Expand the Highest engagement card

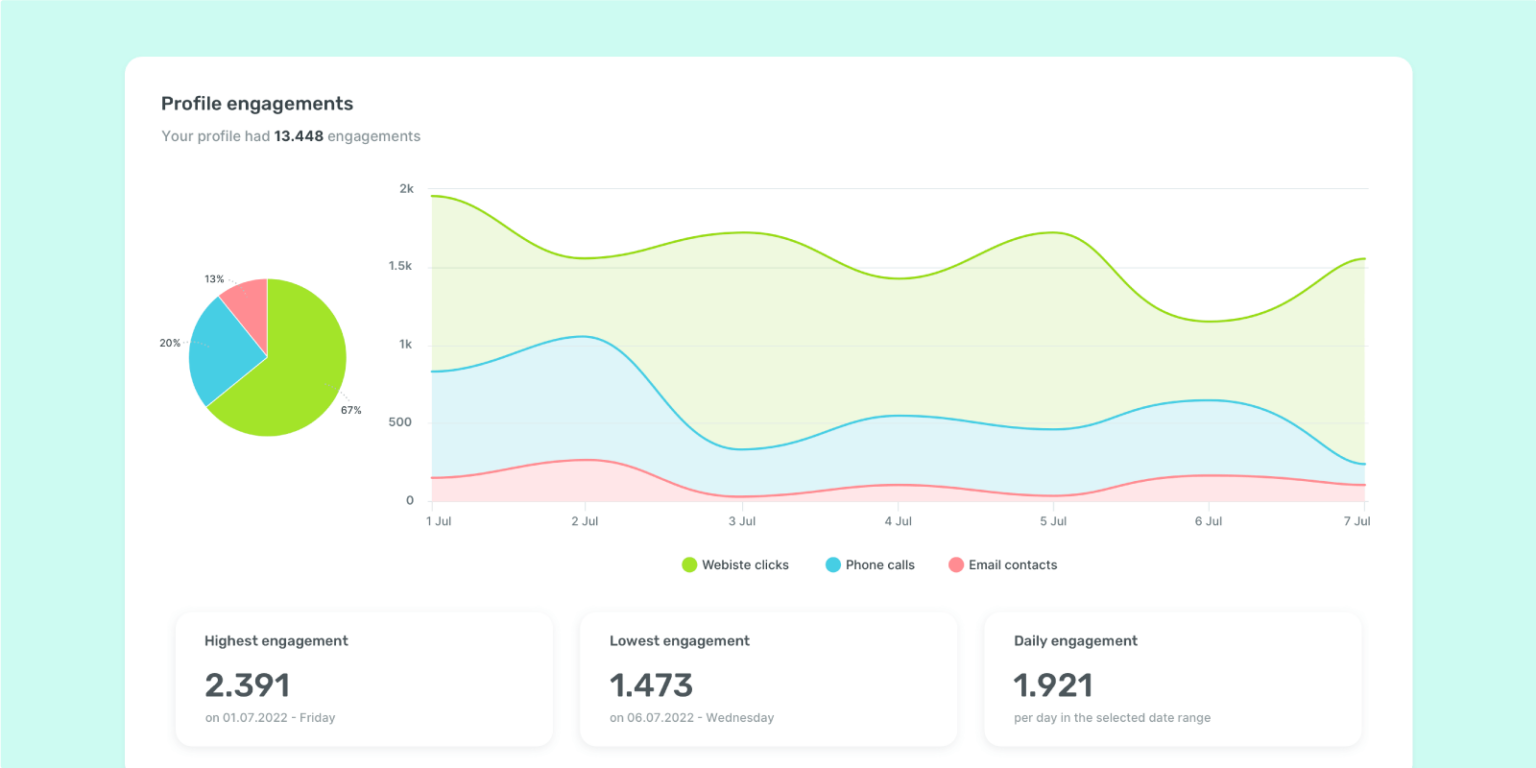(364, 678)
